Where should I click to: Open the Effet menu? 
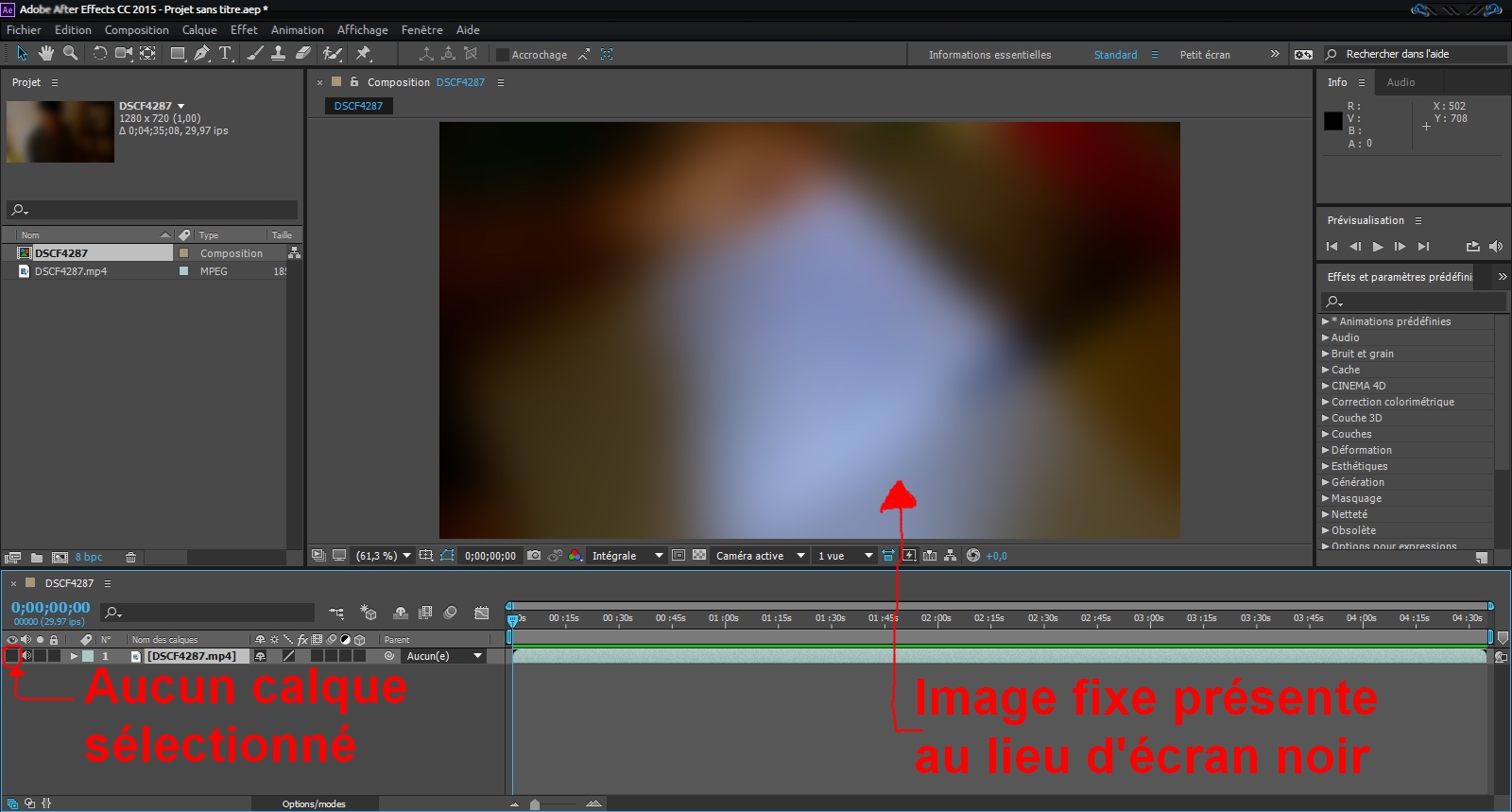tap(244, 30)
